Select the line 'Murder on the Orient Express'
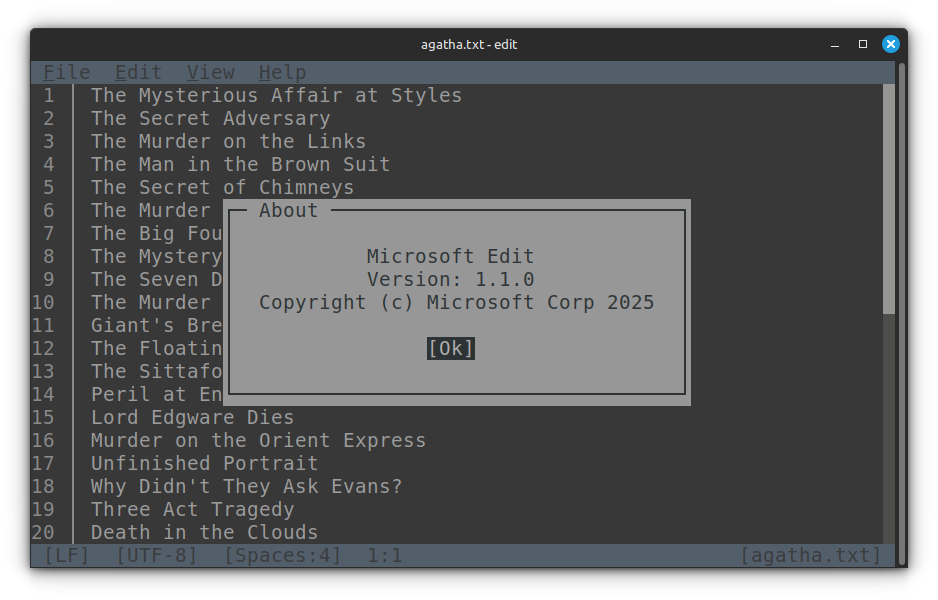938x600 pixels. pos(256,440)
